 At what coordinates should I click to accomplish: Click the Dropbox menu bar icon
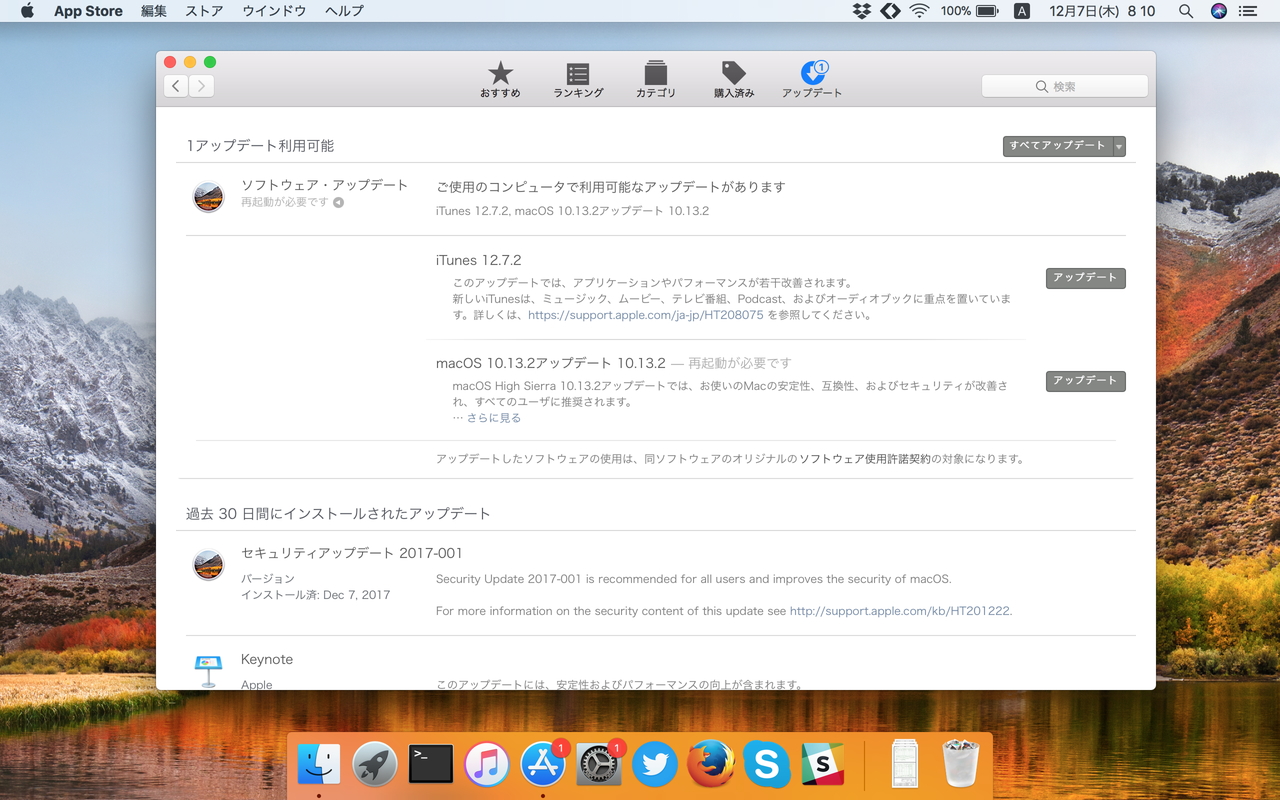[861, 11]
